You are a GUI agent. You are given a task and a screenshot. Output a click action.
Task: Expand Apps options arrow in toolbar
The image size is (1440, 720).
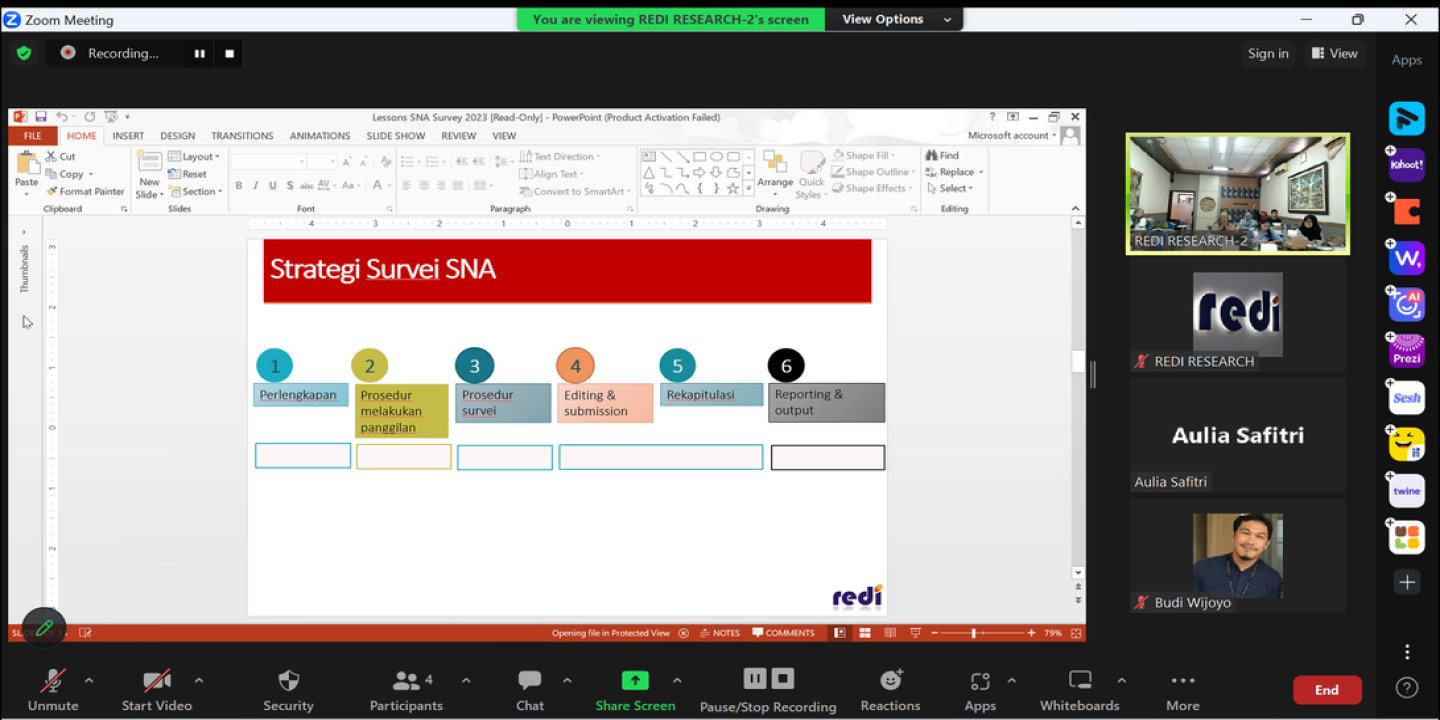coord(1011,681)
